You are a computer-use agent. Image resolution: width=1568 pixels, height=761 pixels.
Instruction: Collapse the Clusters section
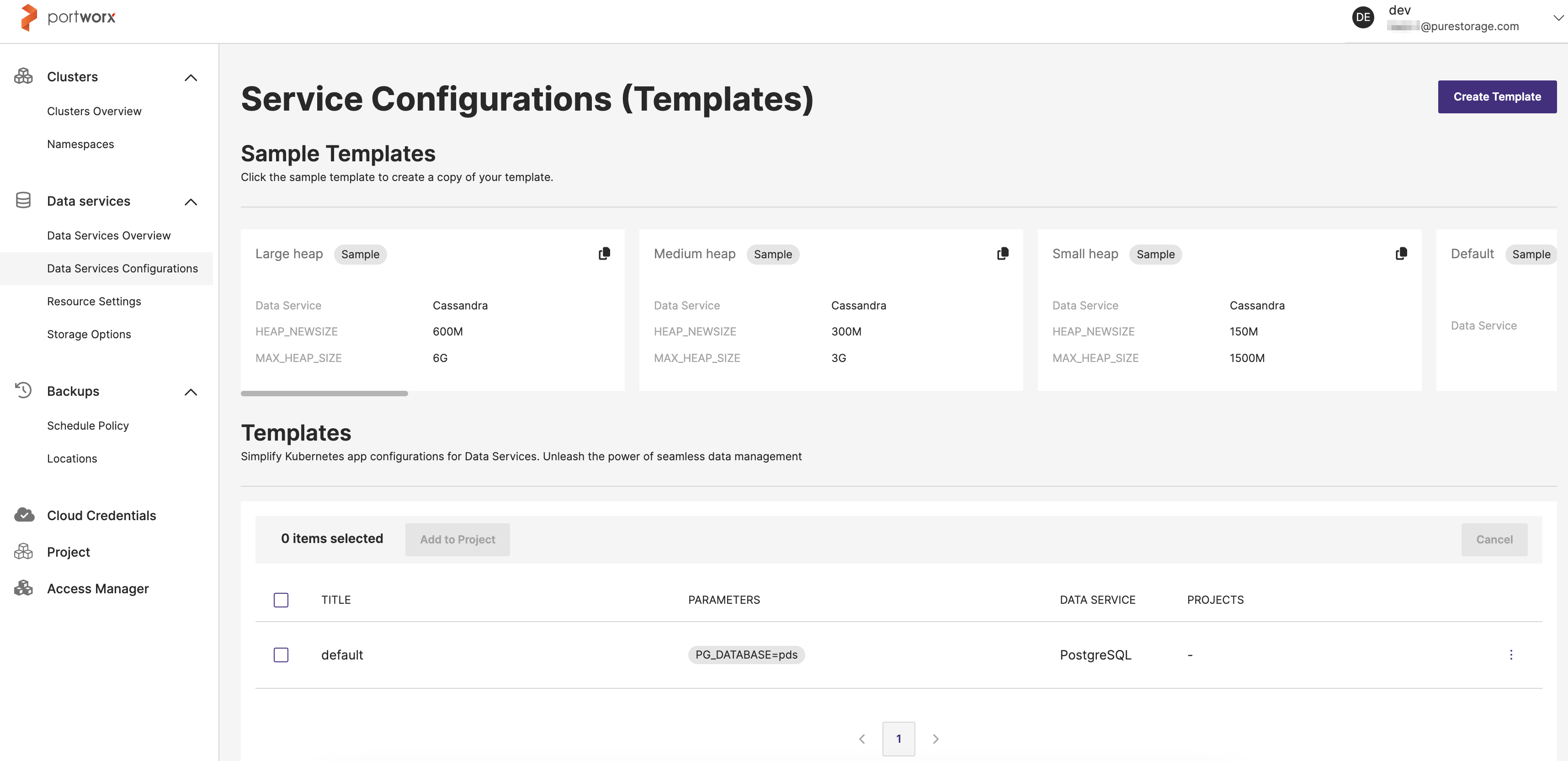click(x=191, y=77)
